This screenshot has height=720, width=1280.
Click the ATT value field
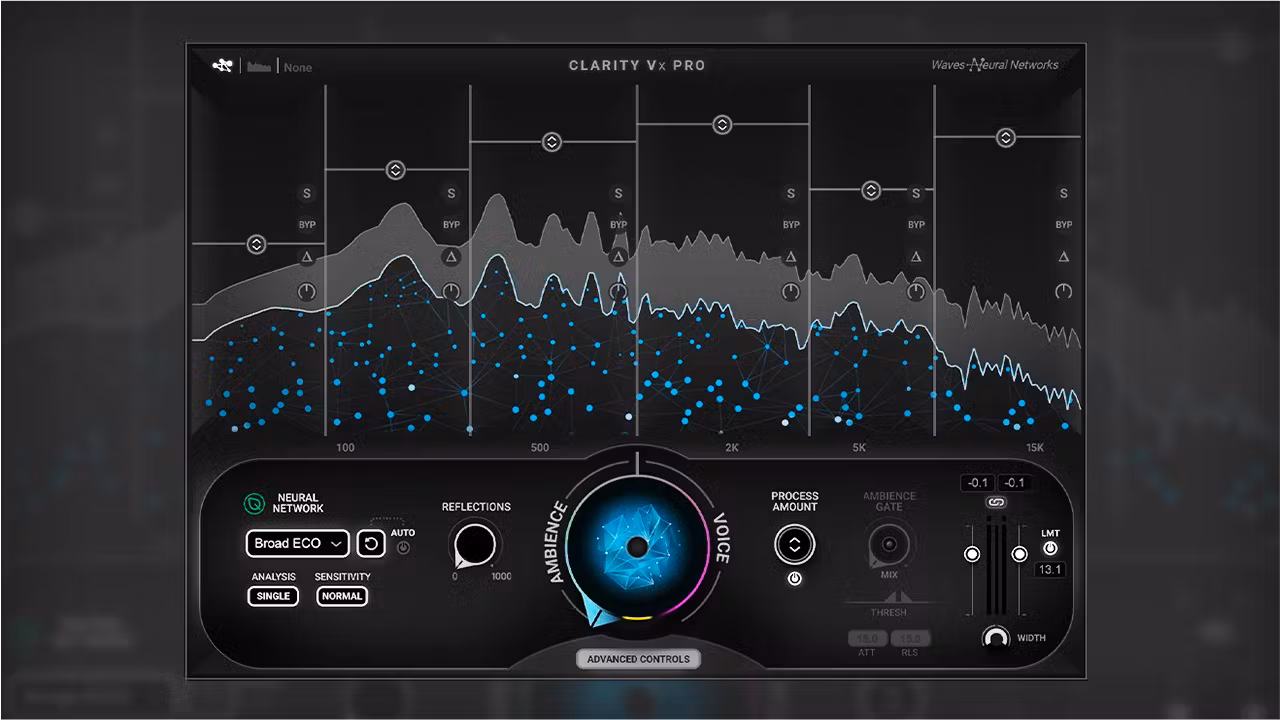pyautogui.click(x=867, y=638)
